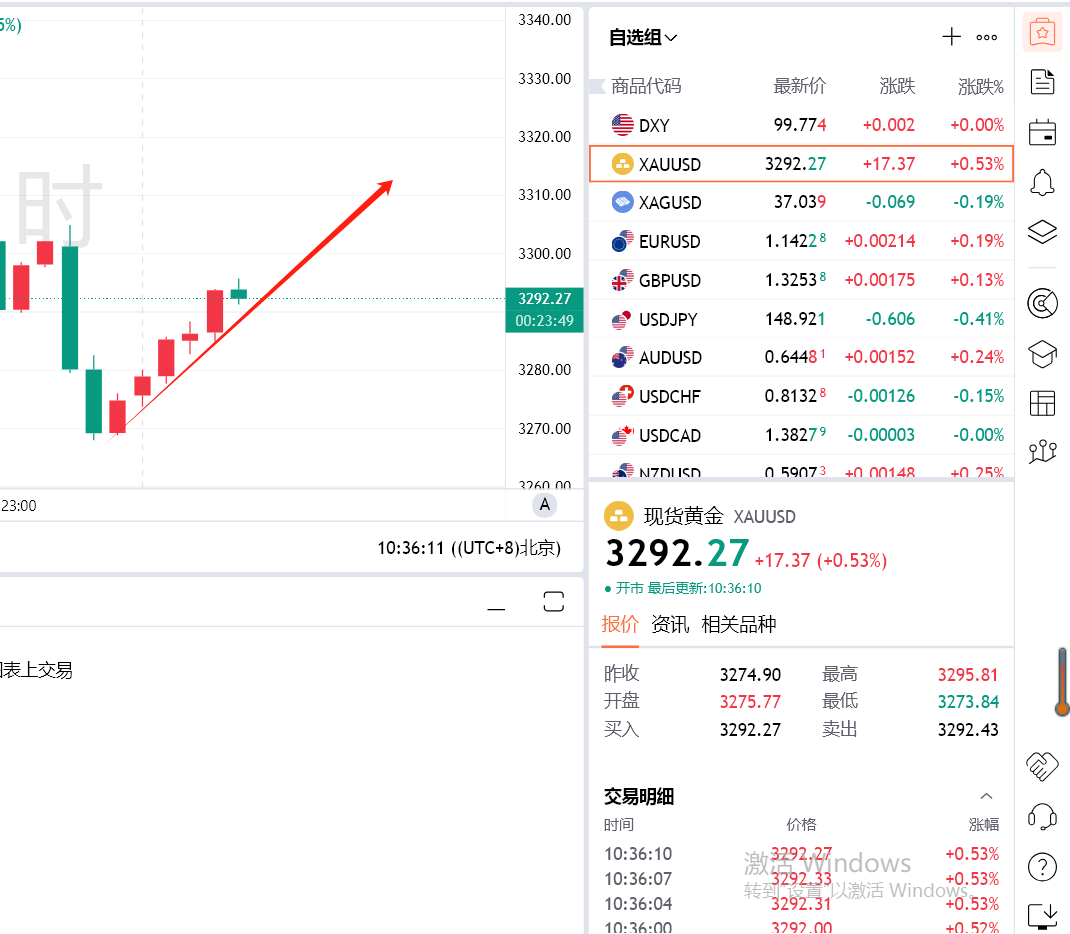Open the graduation cap education icon
Viewport: 1070px width, 934px height.
(x=1042, y=354)
